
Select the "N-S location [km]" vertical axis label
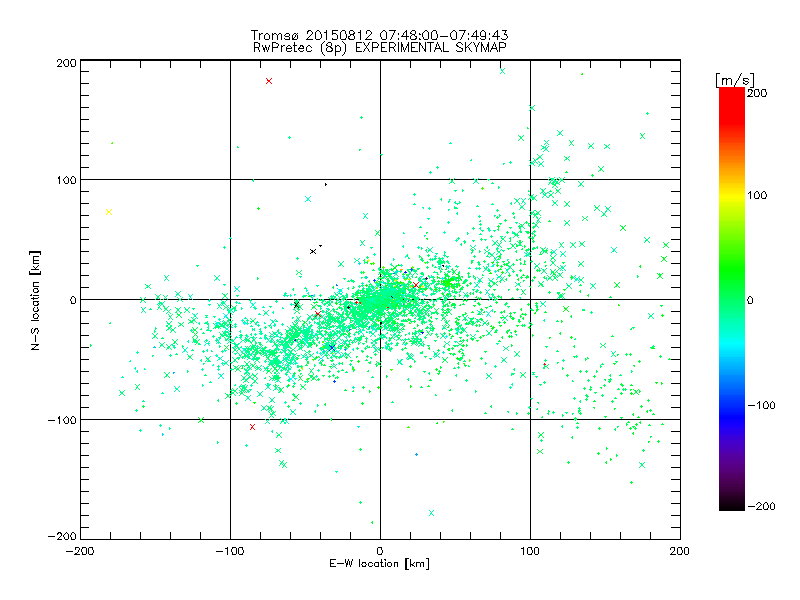pyautogui.click(x=35, y=300)
